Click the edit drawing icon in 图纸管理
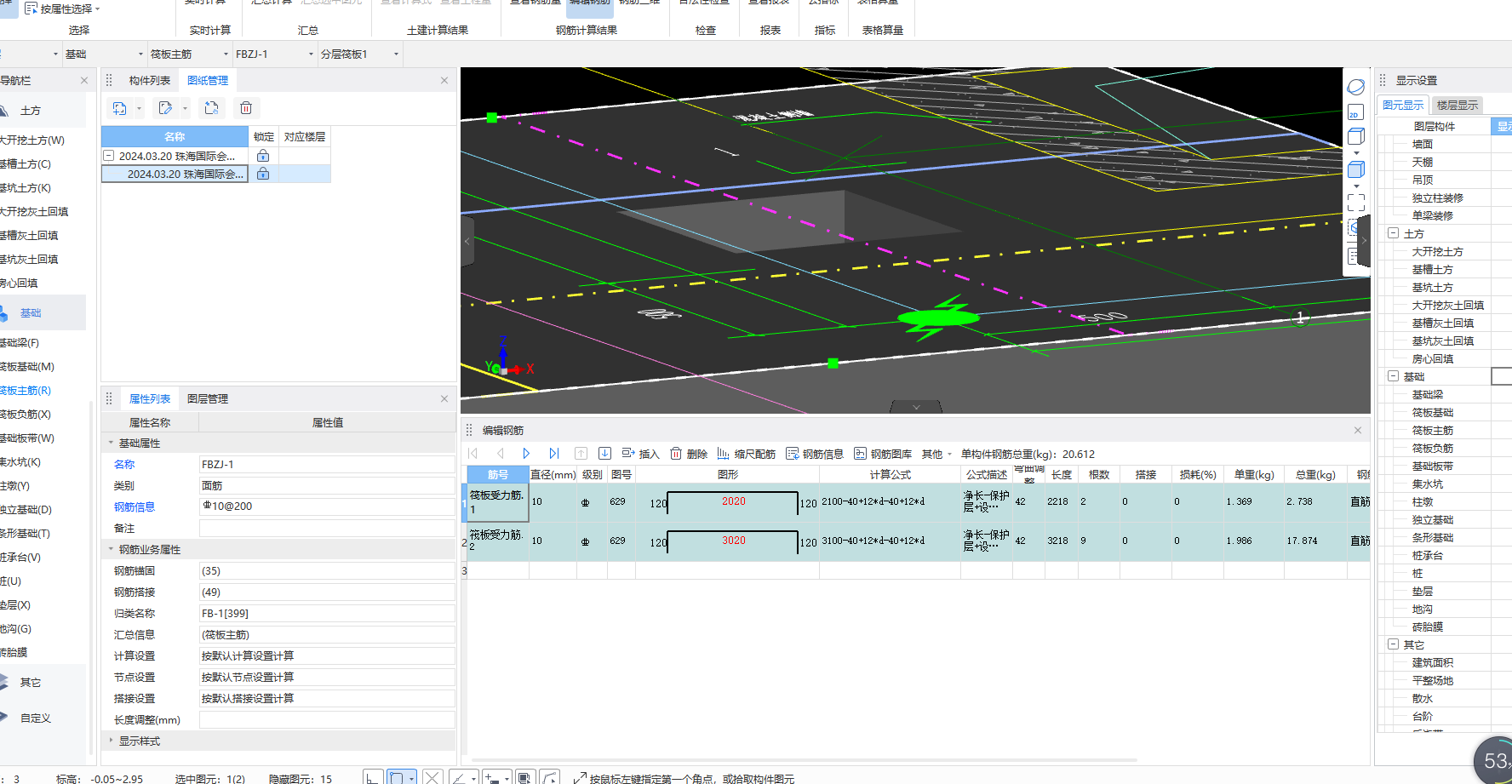 pyautogui.click(x=165, y=108)
